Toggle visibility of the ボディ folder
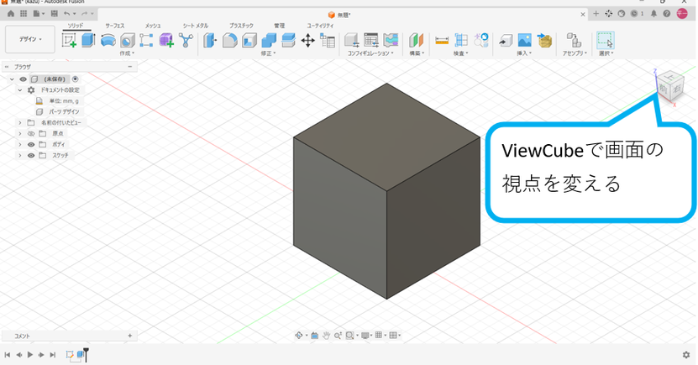The height and width of the screenshot is (365, 698). 31,145
